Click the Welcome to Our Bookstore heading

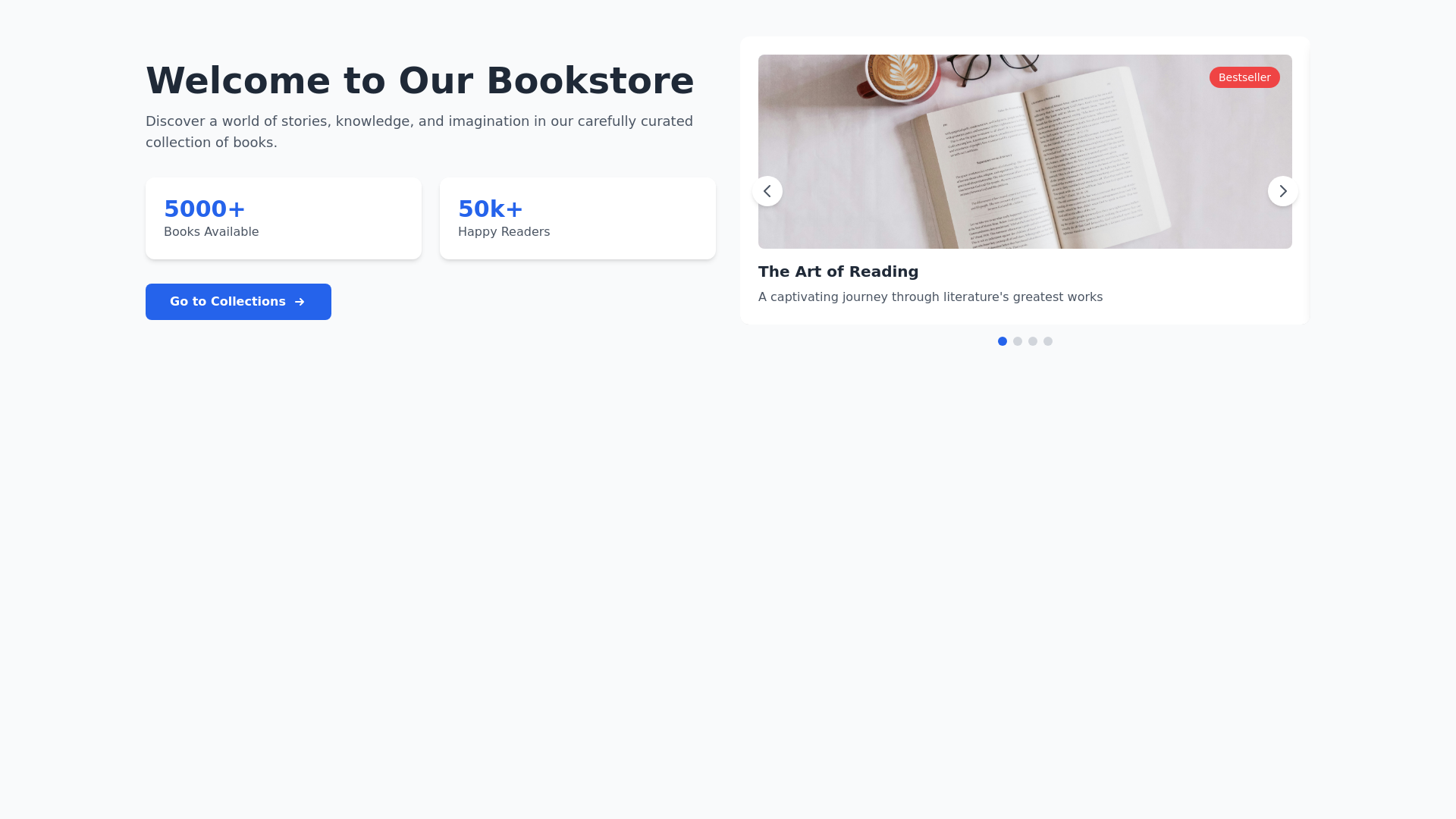(419, 80)
